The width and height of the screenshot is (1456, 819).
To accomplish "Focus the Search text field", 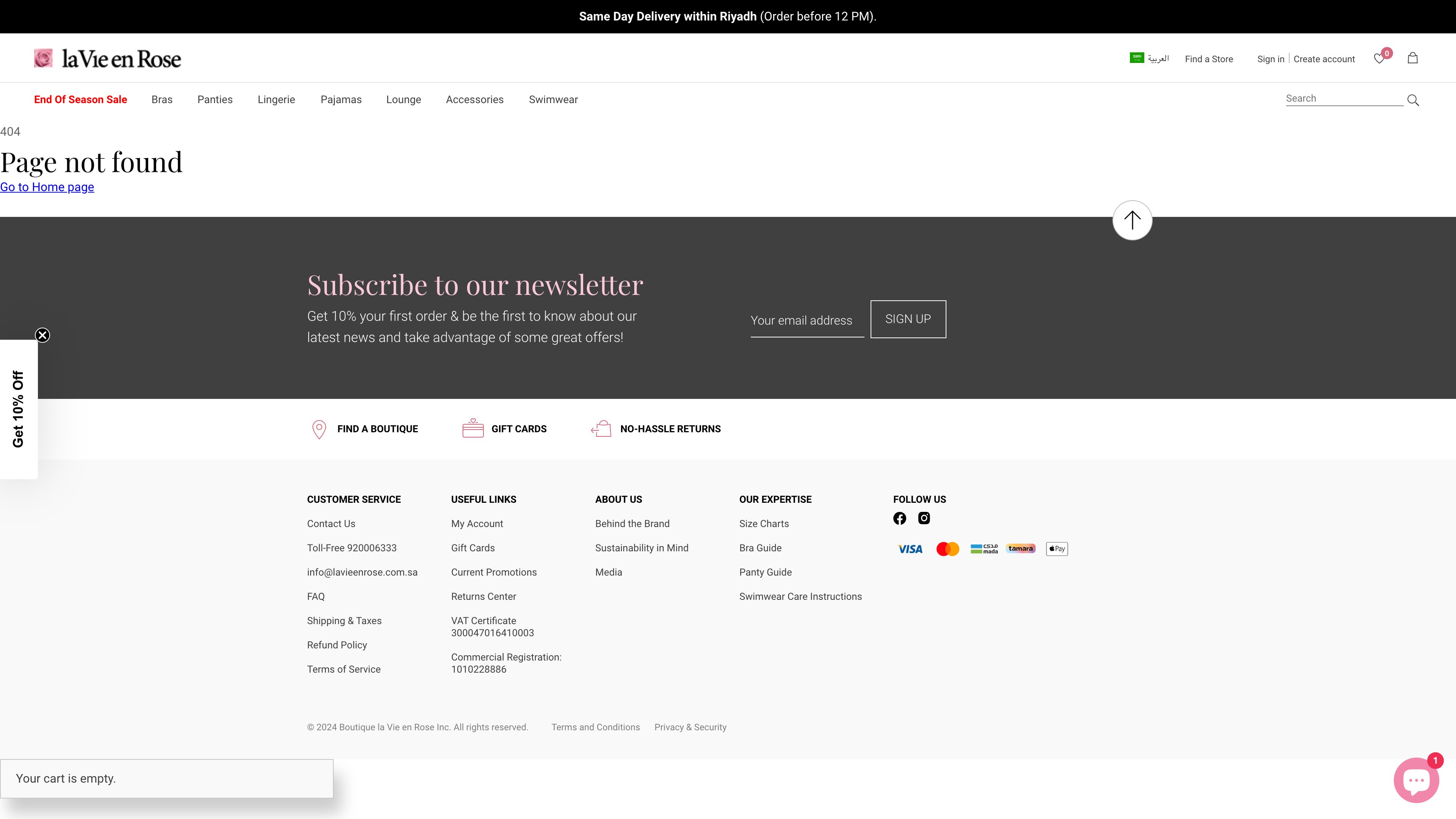I will tap(1343, 98).
